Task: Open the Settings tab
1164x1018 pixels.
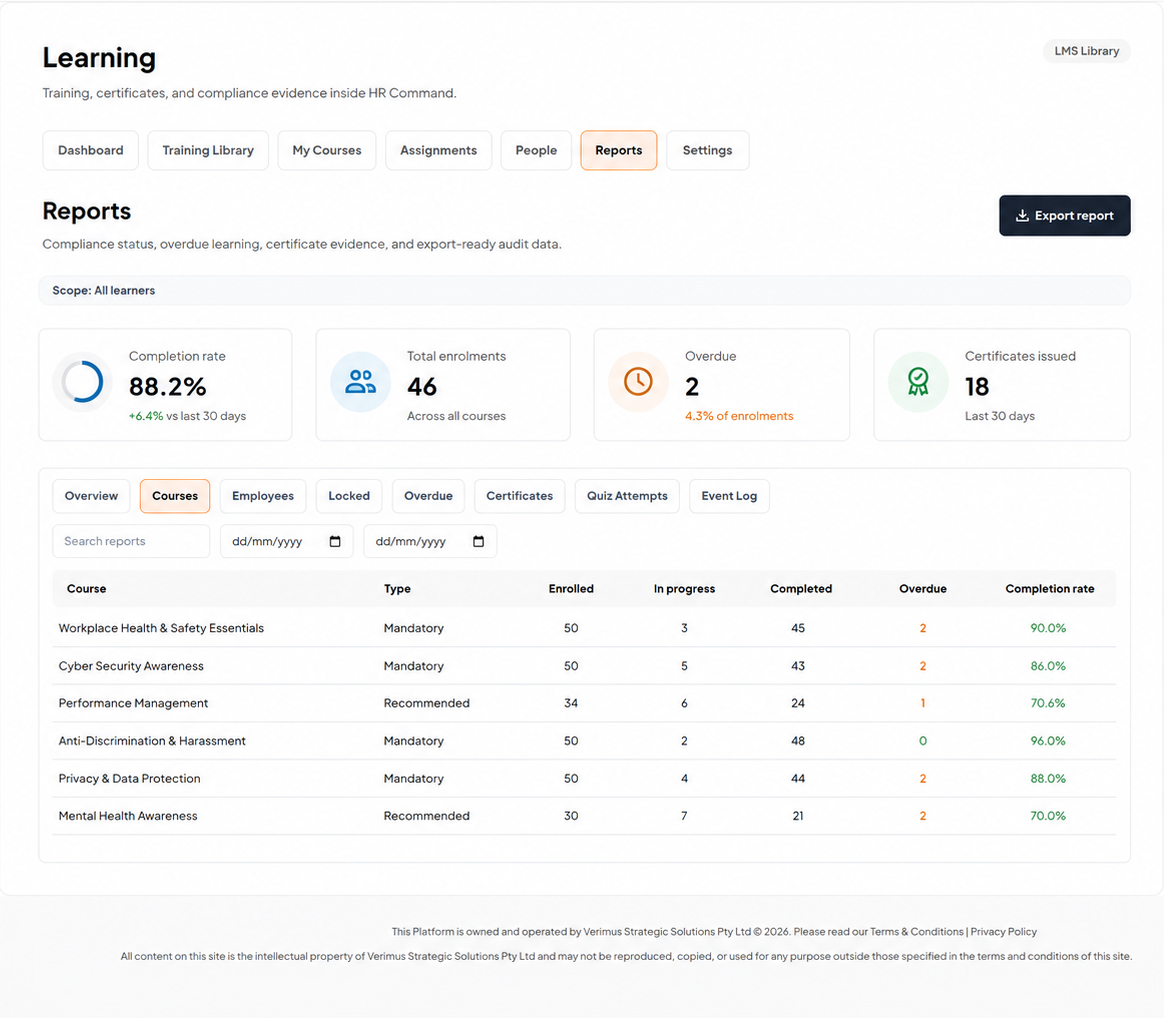Action: coord(707,150)
